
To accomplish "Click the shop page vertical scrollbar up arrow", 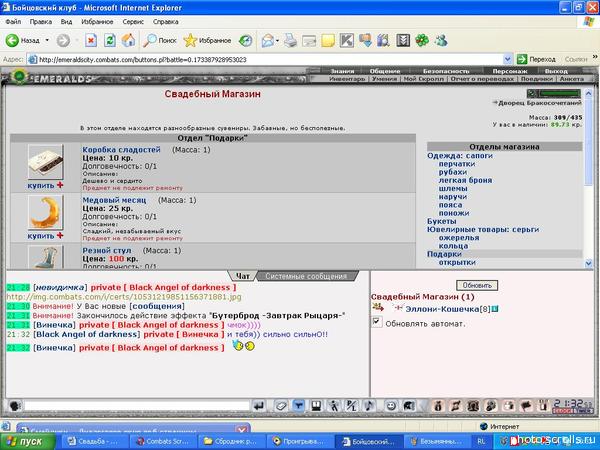I will click(x=589, y=93).
